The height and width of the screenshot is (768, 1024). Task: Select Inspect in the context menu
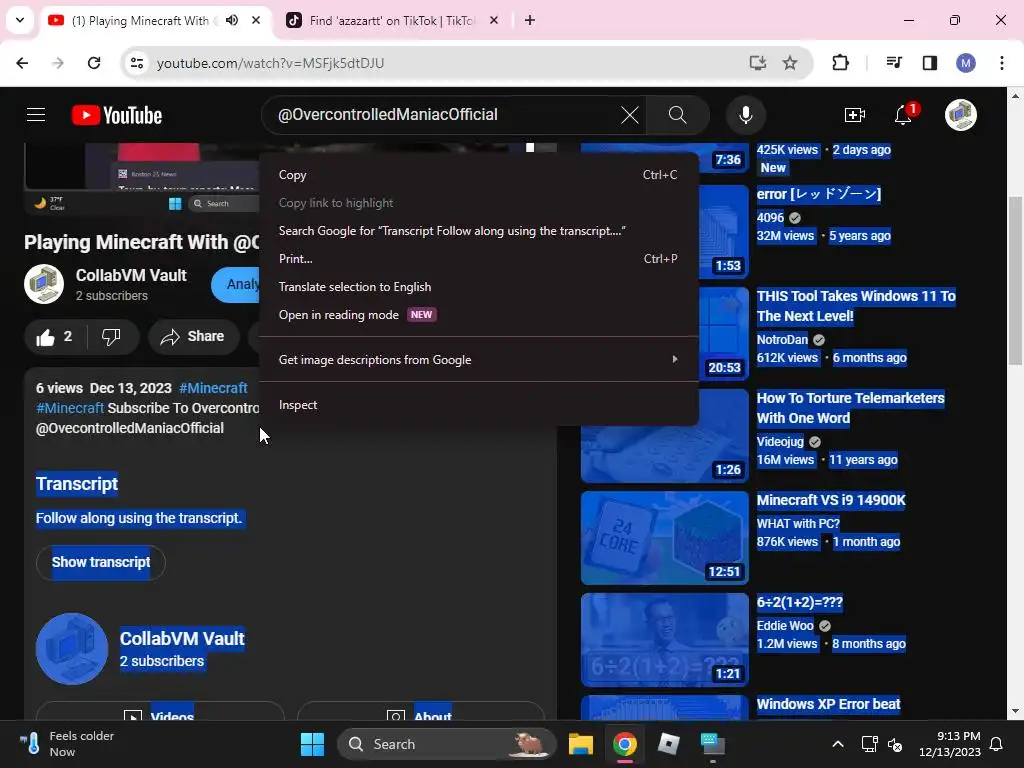tap(478, 405)
